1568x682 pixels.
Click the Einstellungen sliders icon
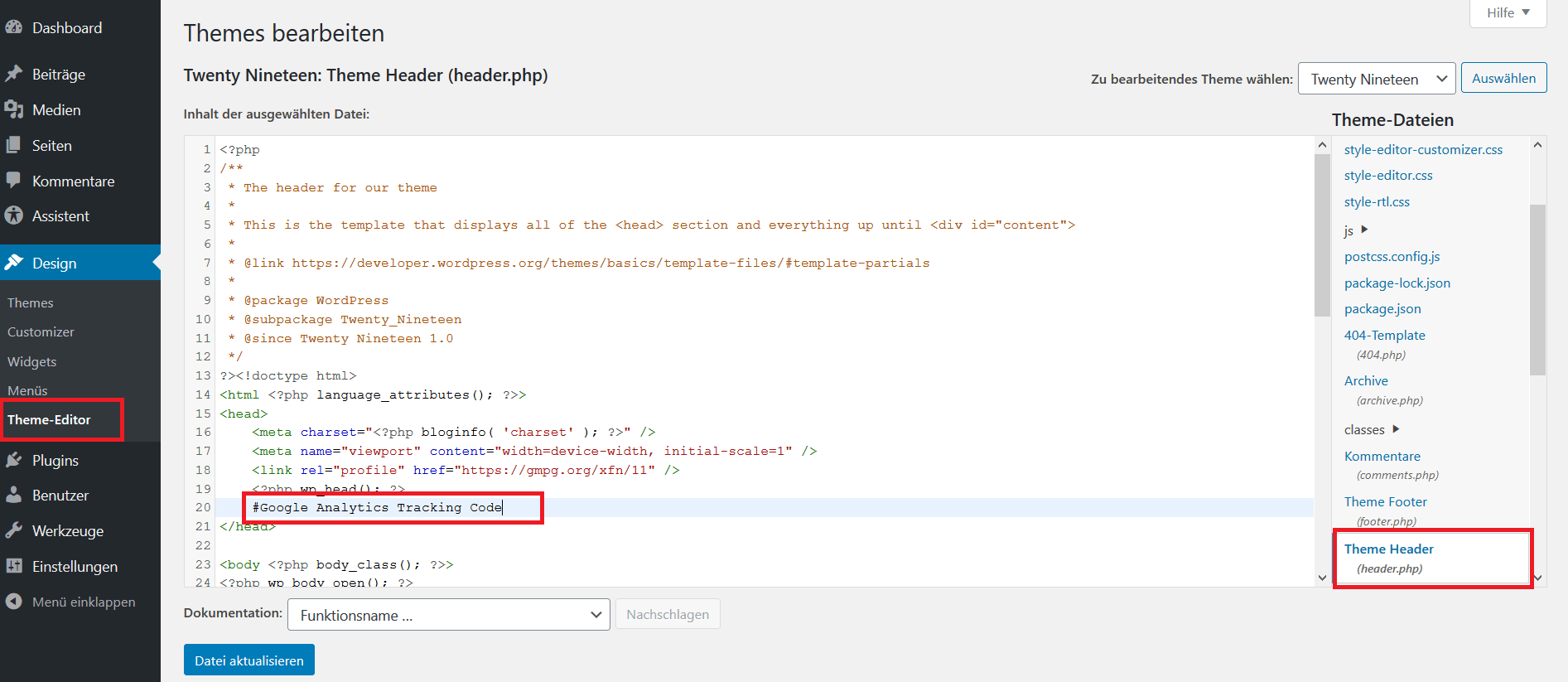click(x=14, y=566)
